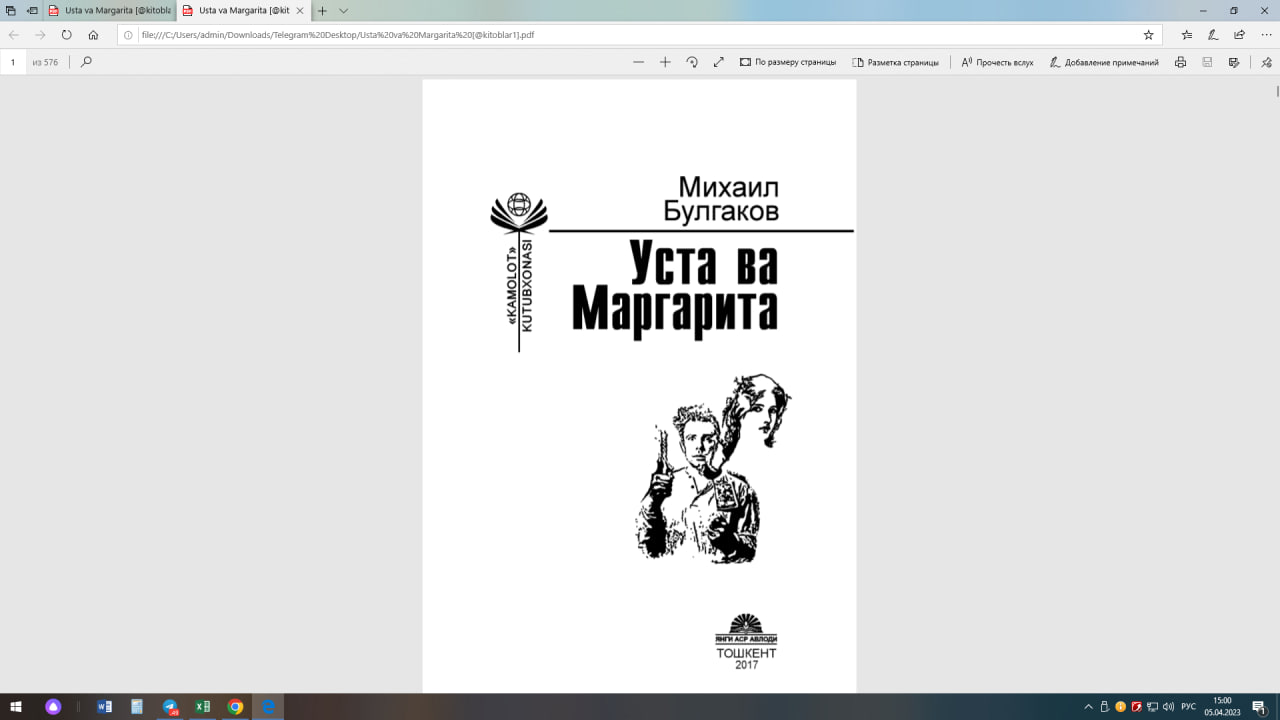Save the PDF document
Image resolution: width=1280 pixels, height=720 pixels.
(x=1207, y=61)
